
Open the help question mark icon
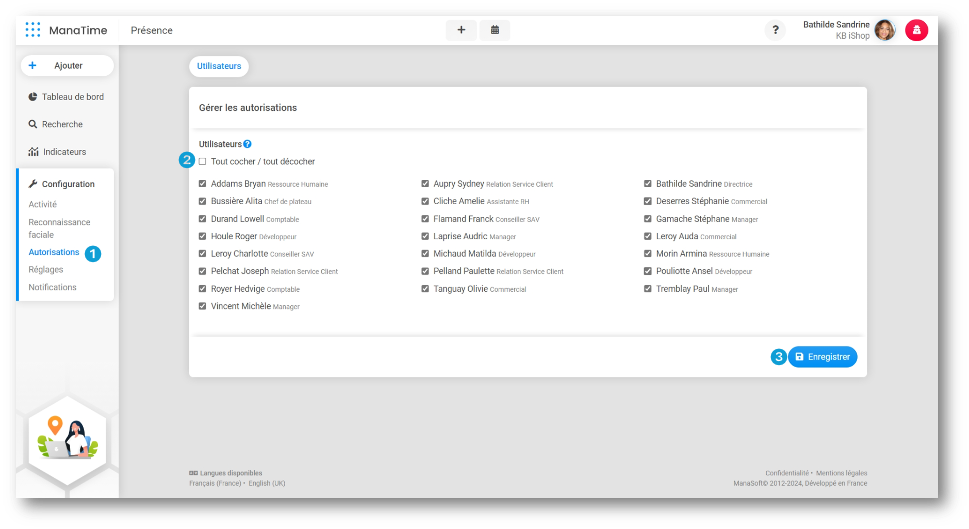coord(775,30)
